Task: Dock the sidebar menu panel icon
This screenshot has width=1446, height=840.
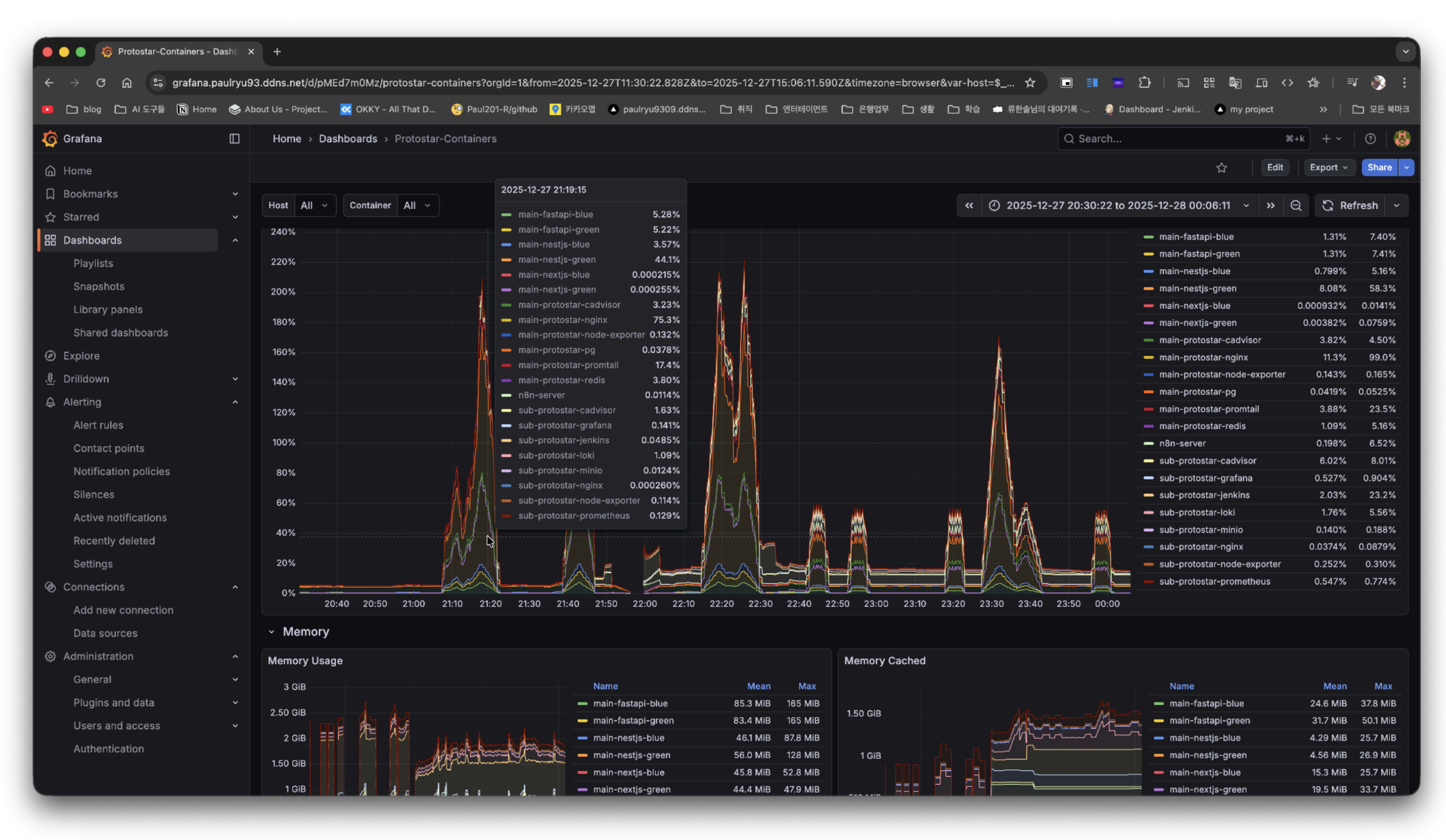Action: (x=234, y=138)
